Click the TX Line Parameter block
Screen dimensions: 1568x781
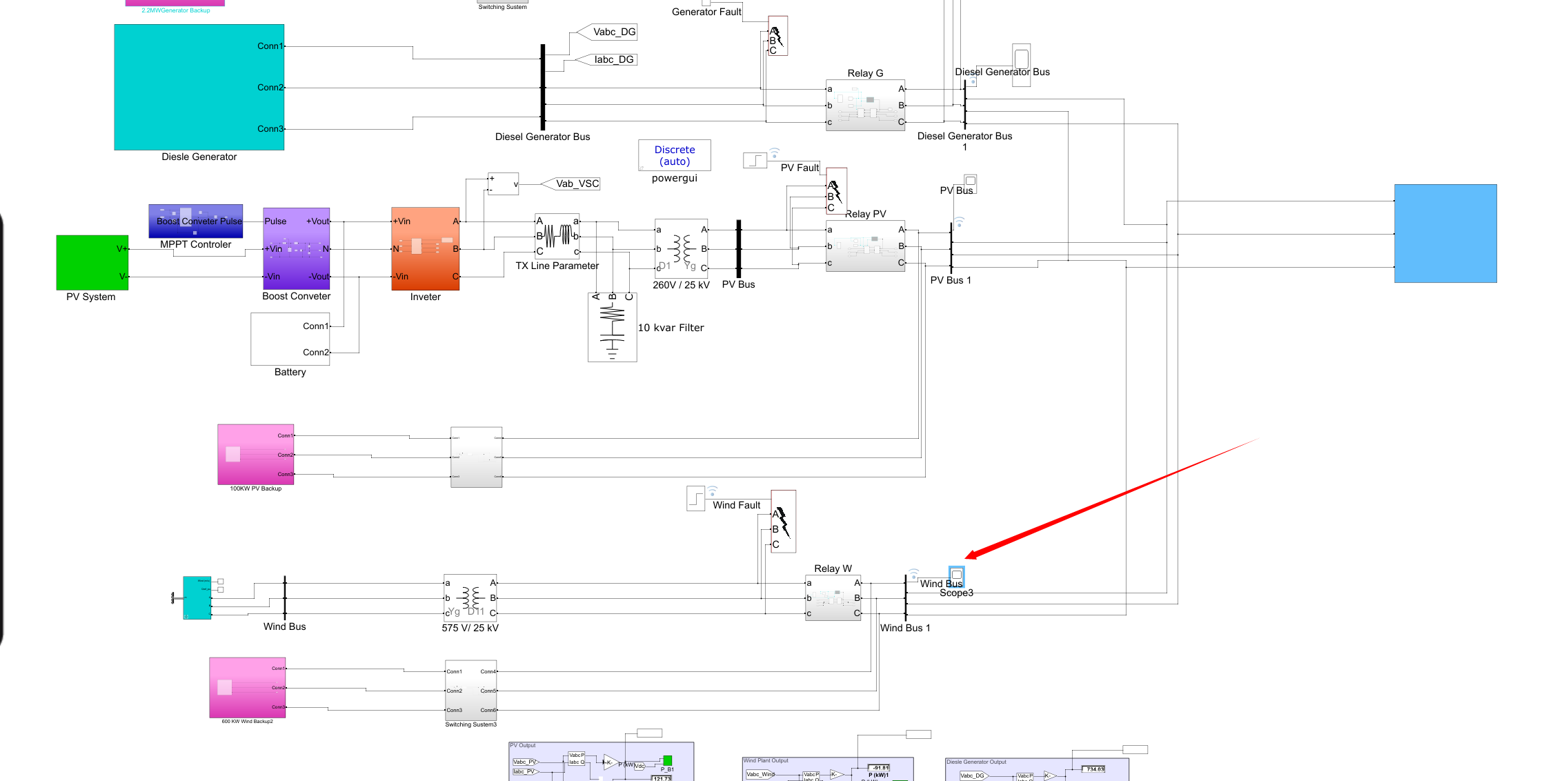557,236
